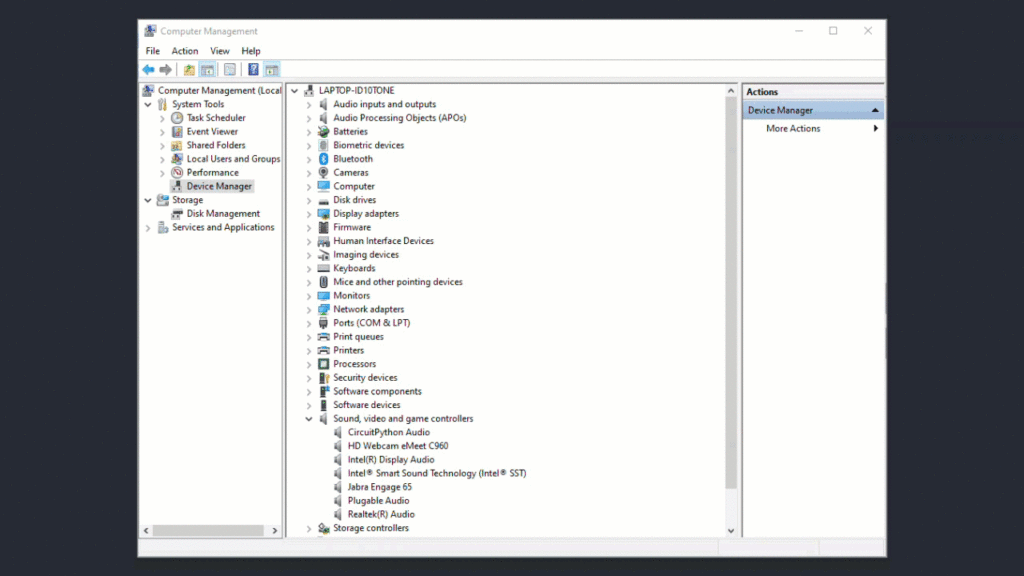Click the Bluetooth device category icon
The width and height of the screenshot is (1024, 576).
(x=323, y=159)
